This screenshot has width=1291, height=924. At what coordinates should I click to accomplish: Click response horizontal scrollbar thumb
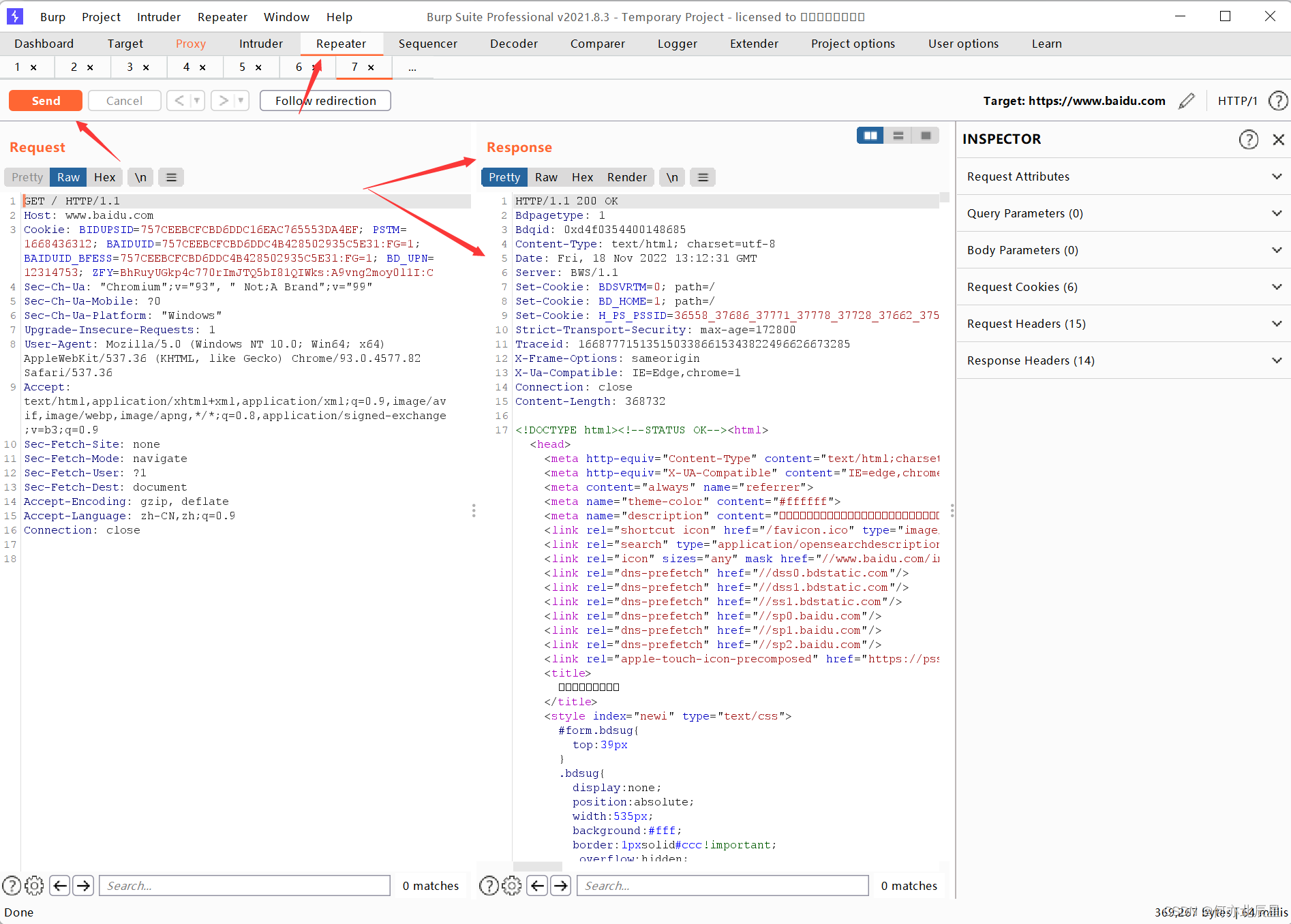click(538, 866)
